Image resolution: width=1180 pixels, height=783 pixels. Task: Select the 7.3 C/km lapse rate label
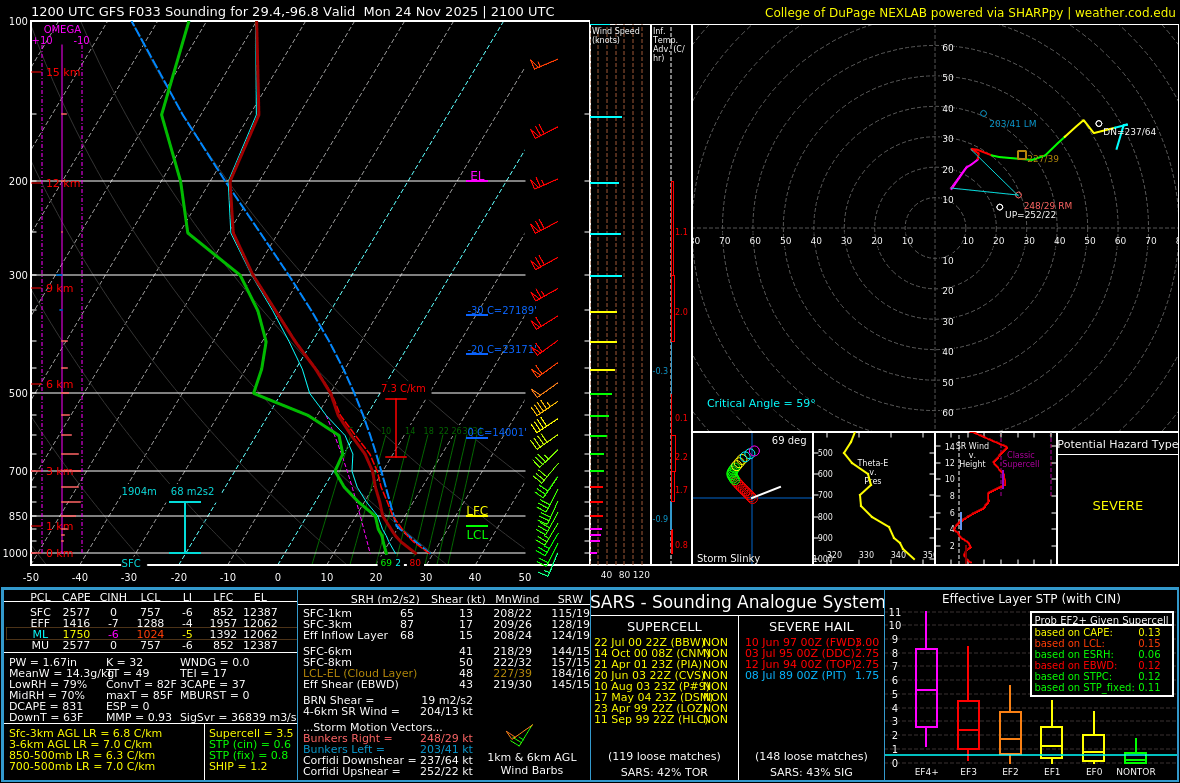click(403, 388)
